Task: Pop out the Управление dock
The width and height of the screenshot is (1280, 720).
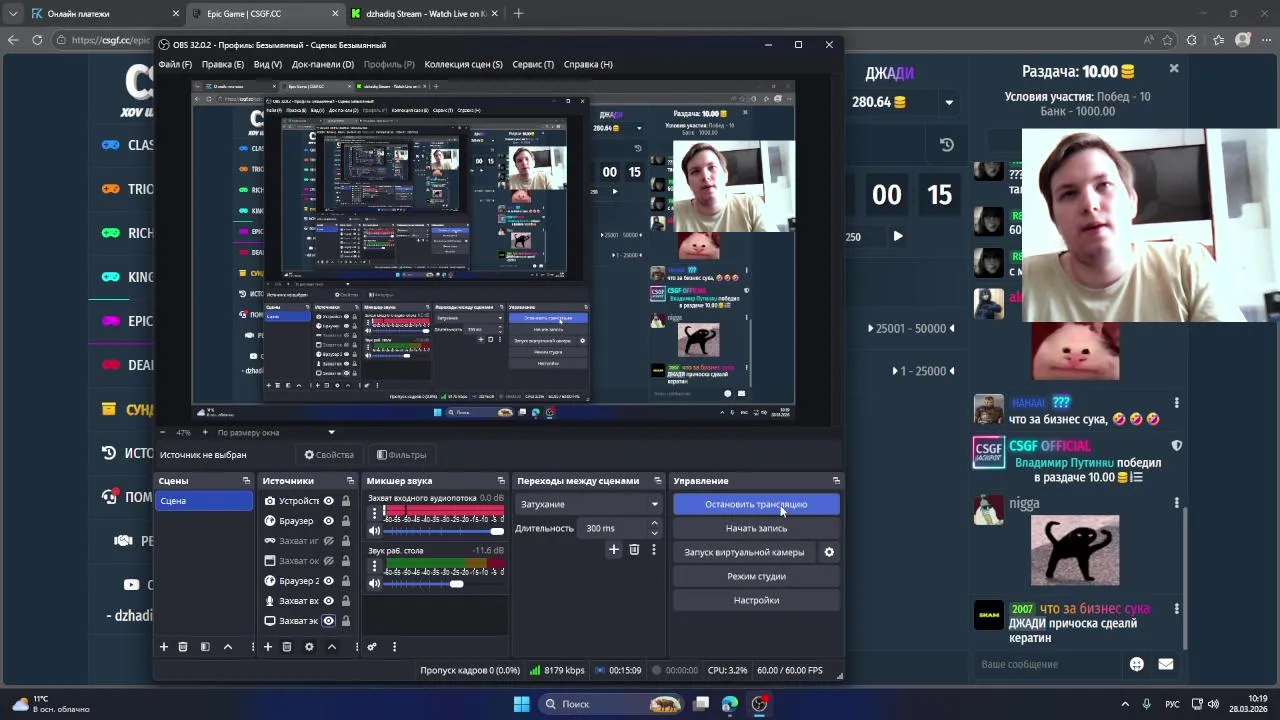Action: point(836,481)
